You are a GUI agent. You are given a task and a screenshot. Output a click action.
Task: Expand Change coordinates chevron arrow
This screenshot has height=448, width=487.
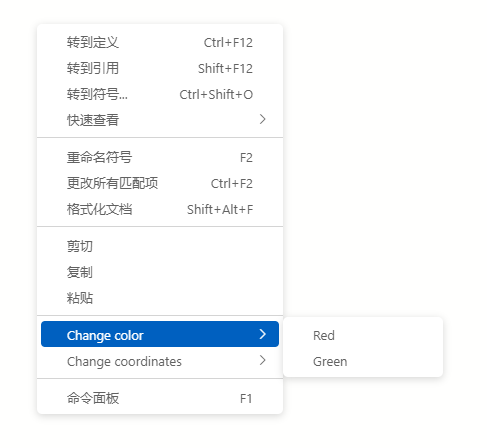click(x=263, y=360)
